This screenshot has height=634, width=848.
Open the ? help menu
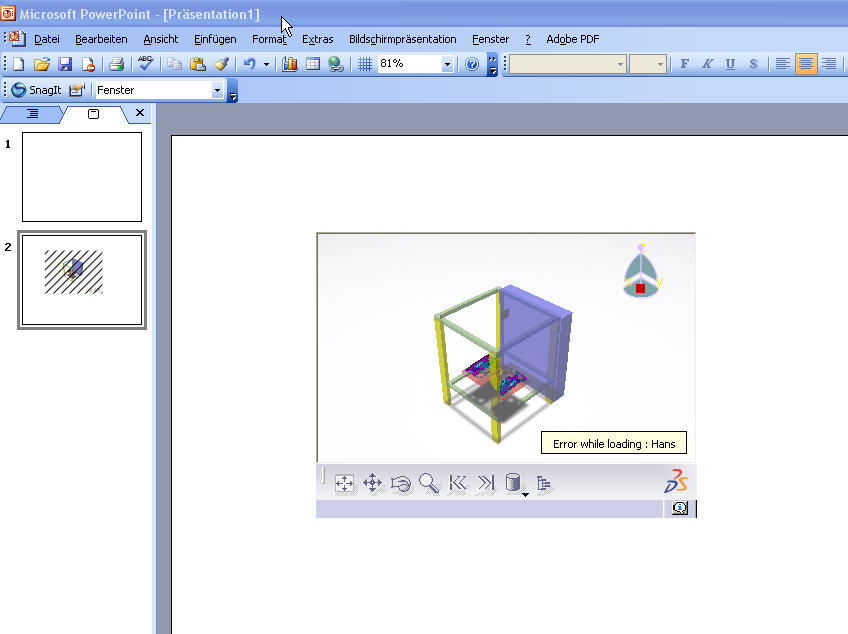(x=528, y=39)
